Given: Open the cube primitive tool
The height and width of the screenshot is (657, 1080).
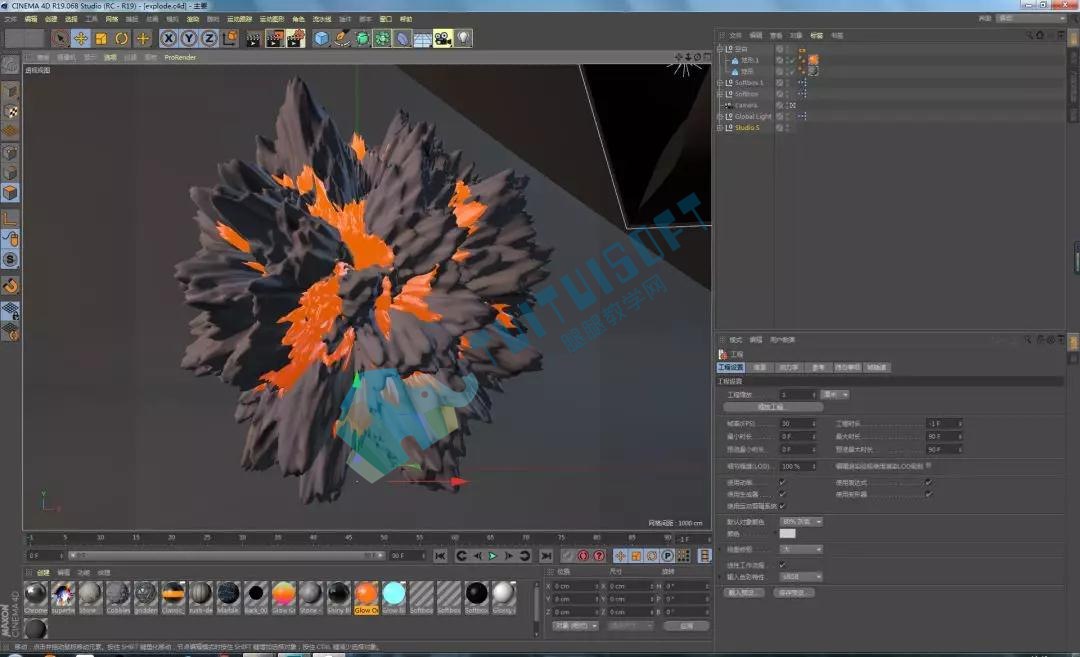Looking at the screenshot, I should coord(321,39).
